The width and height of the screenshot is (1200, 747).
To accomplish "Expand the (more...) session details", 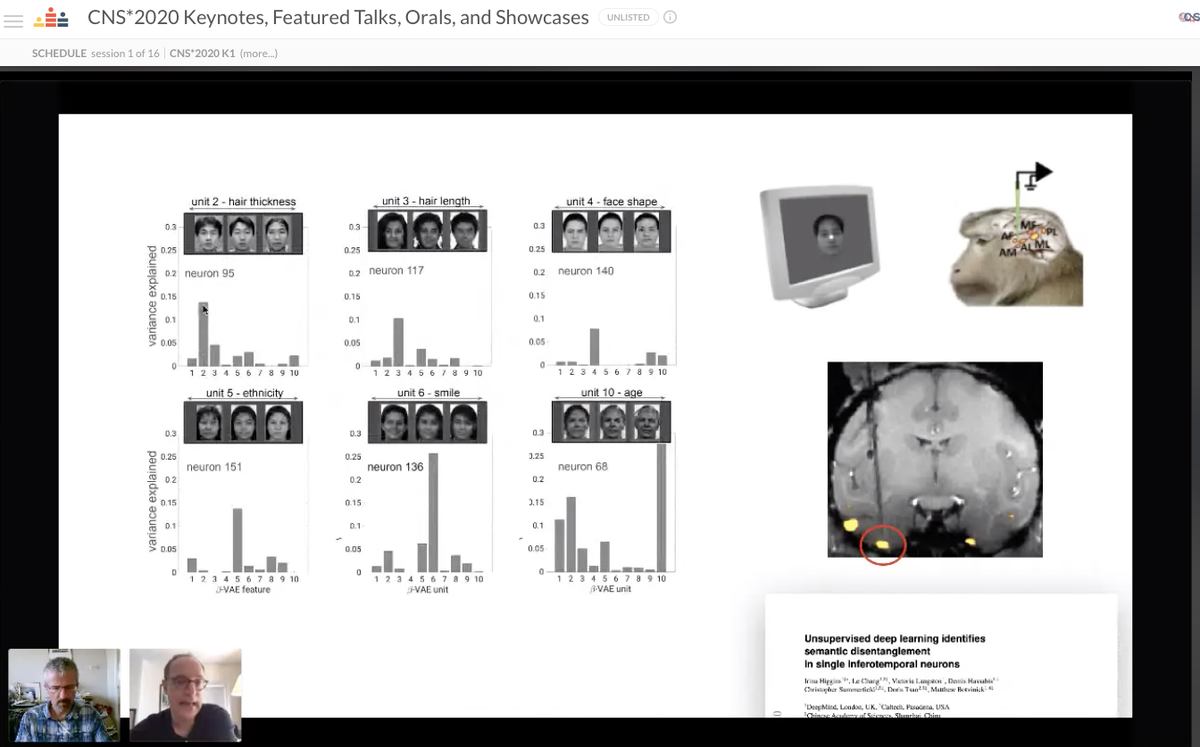I will 259,53.
